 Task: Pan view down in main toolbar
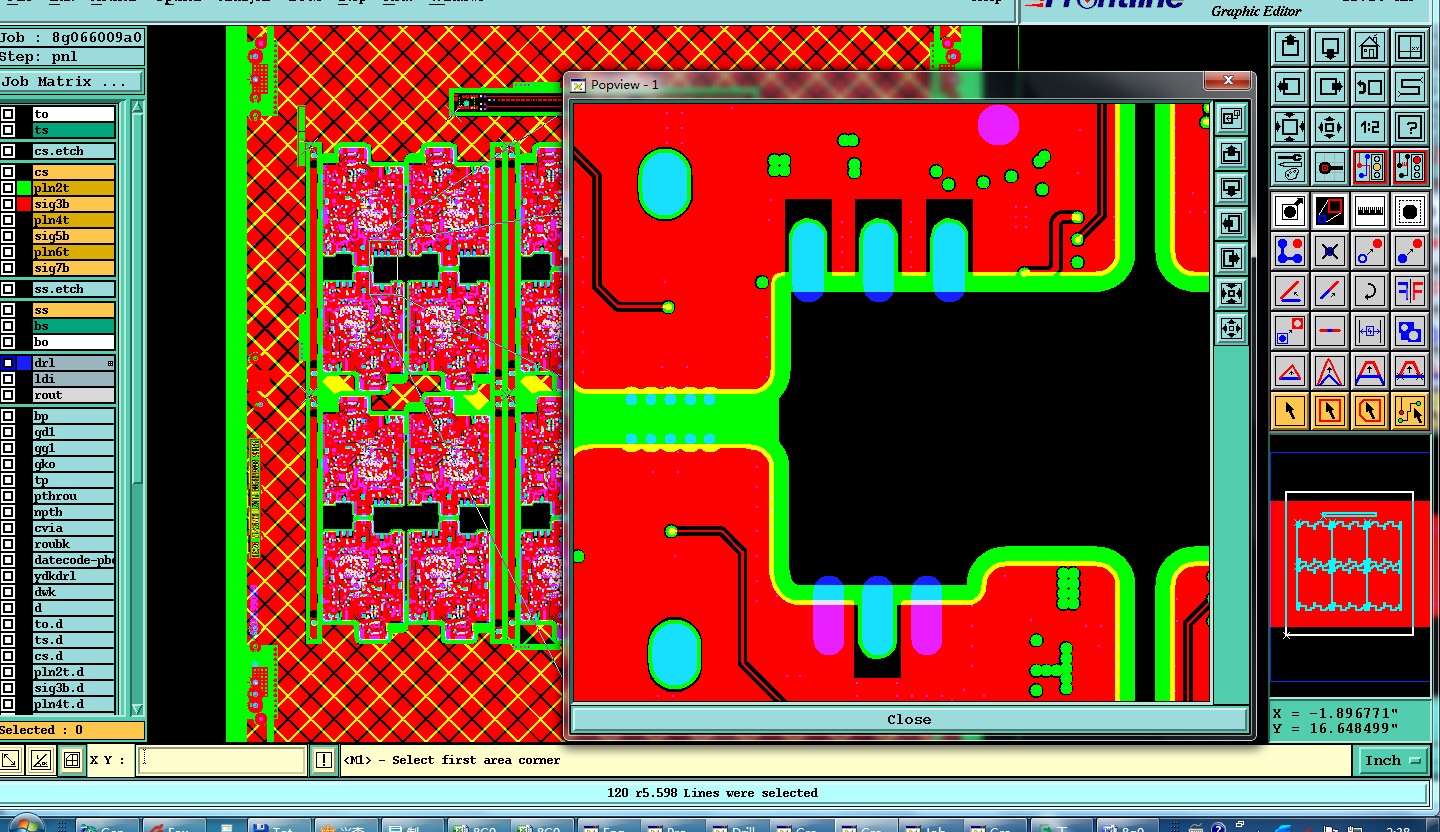pos(1330,47)
